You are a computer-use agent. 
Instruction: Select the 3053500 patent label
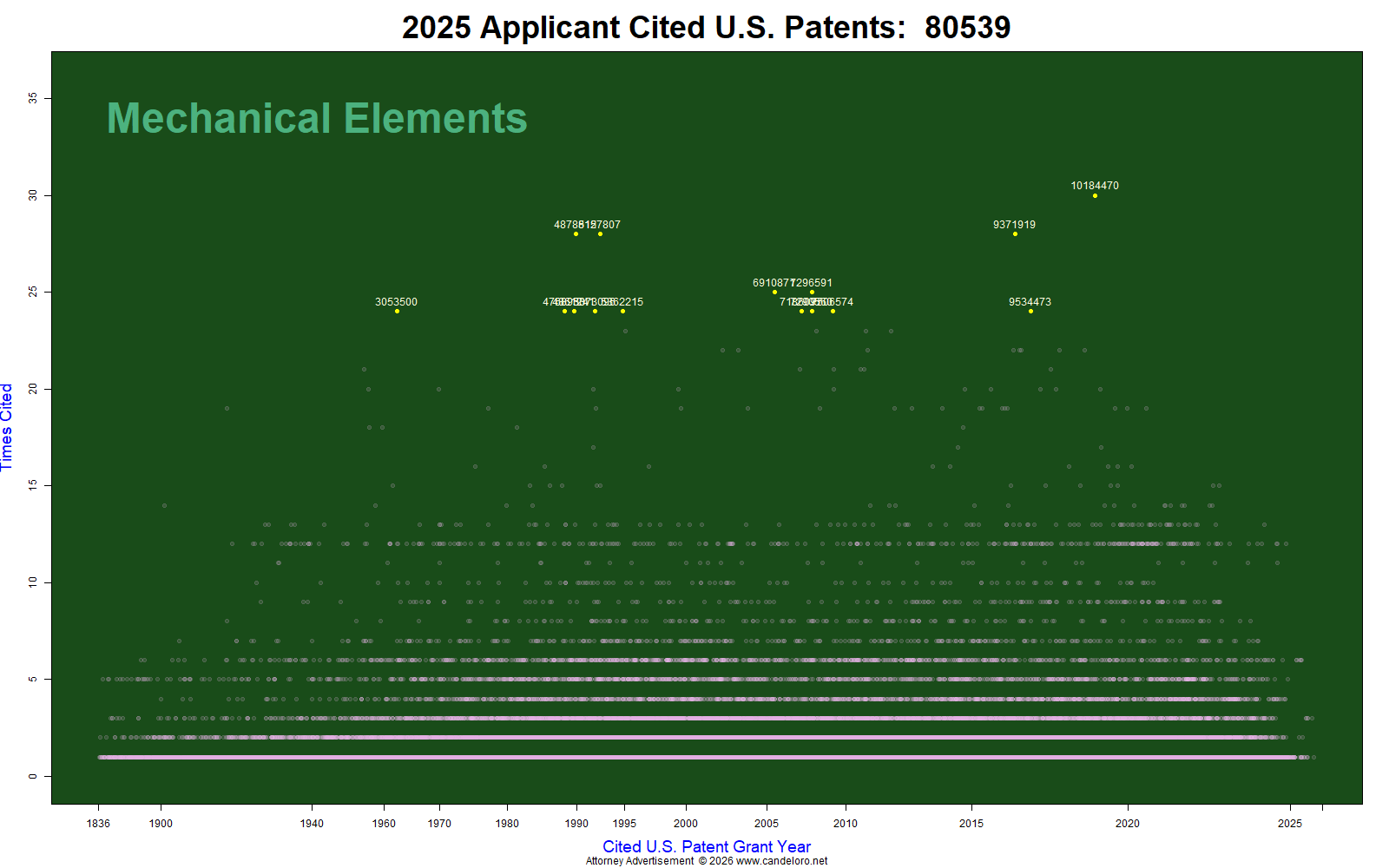[396, 302]
